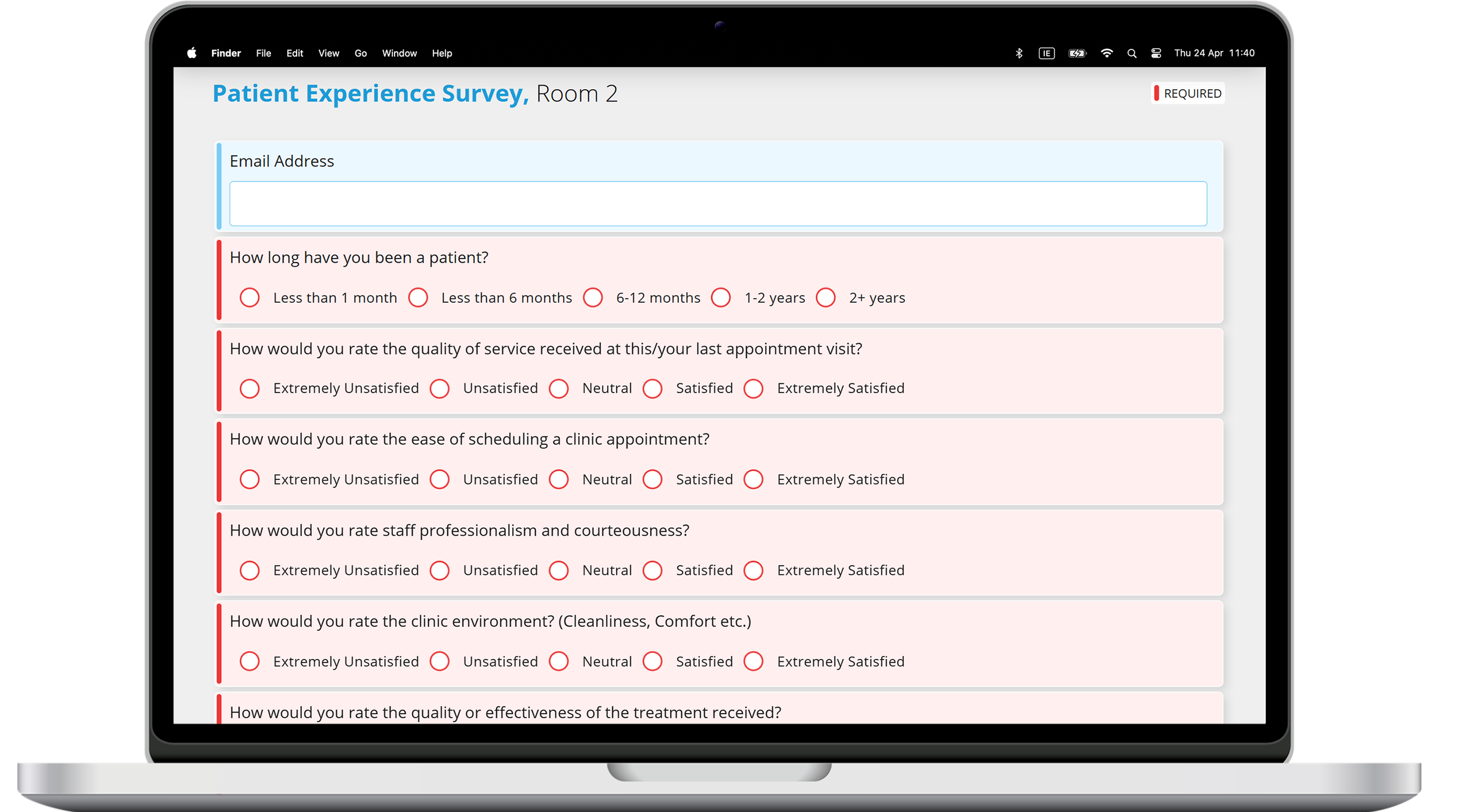Open the keyboard input source icon
This screenshot has height=812, width=1457.
point(1047,53)
